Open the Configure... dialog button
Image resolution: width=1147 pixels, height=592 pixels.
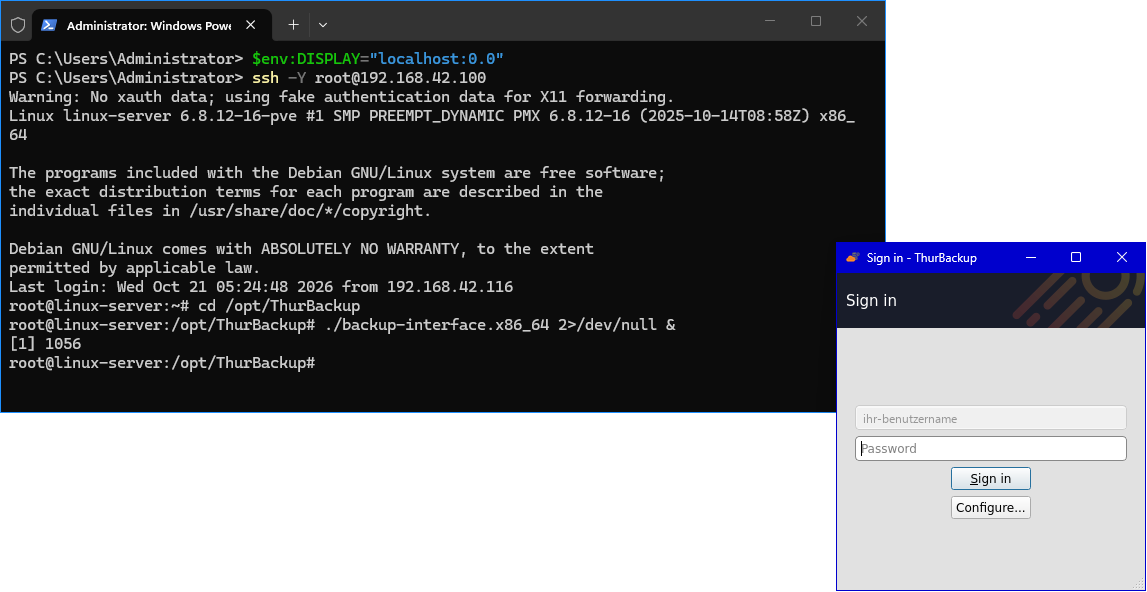tap(990, 508)
